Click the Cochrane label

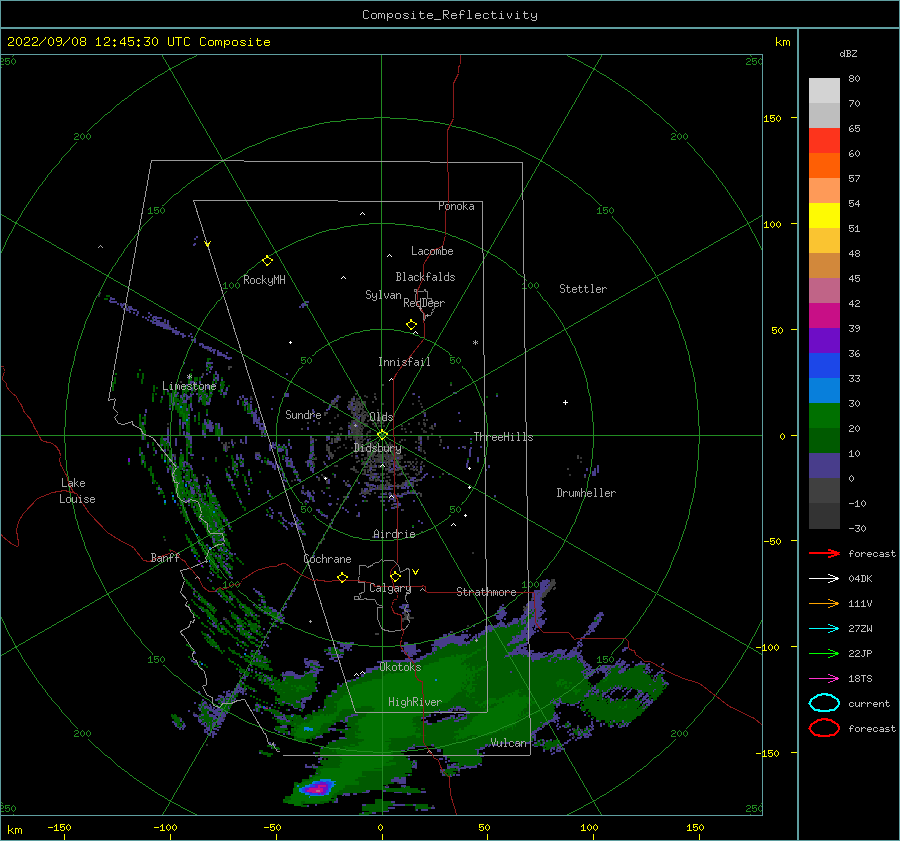pos(327,559)
